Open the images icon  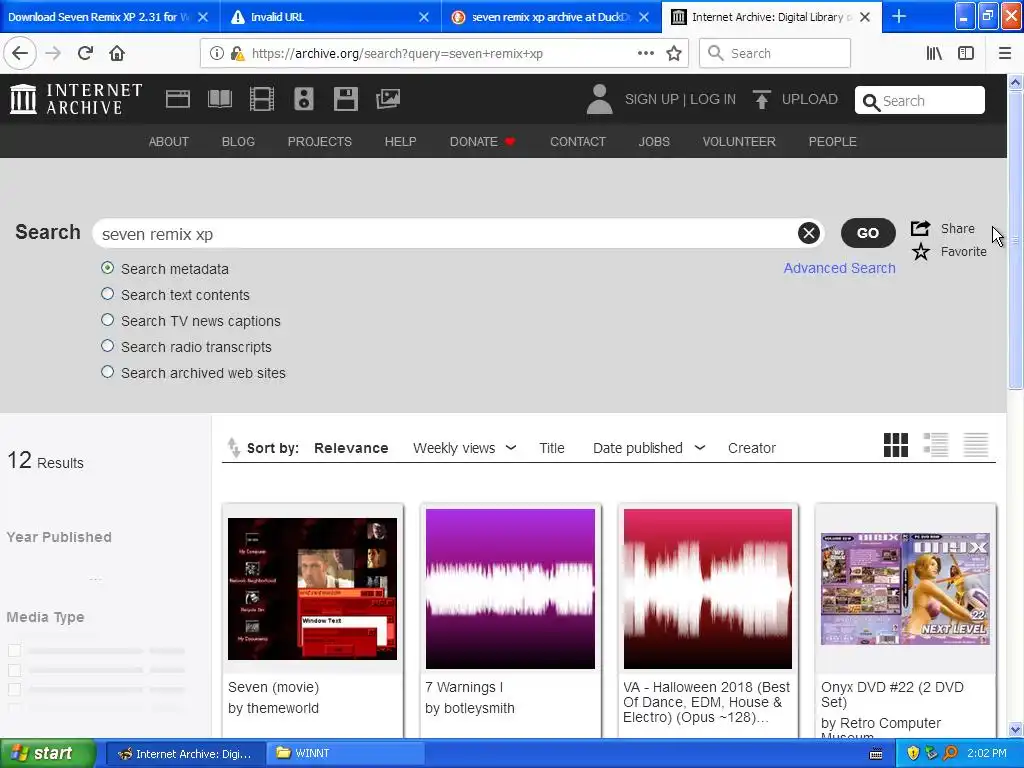[388, 99]
